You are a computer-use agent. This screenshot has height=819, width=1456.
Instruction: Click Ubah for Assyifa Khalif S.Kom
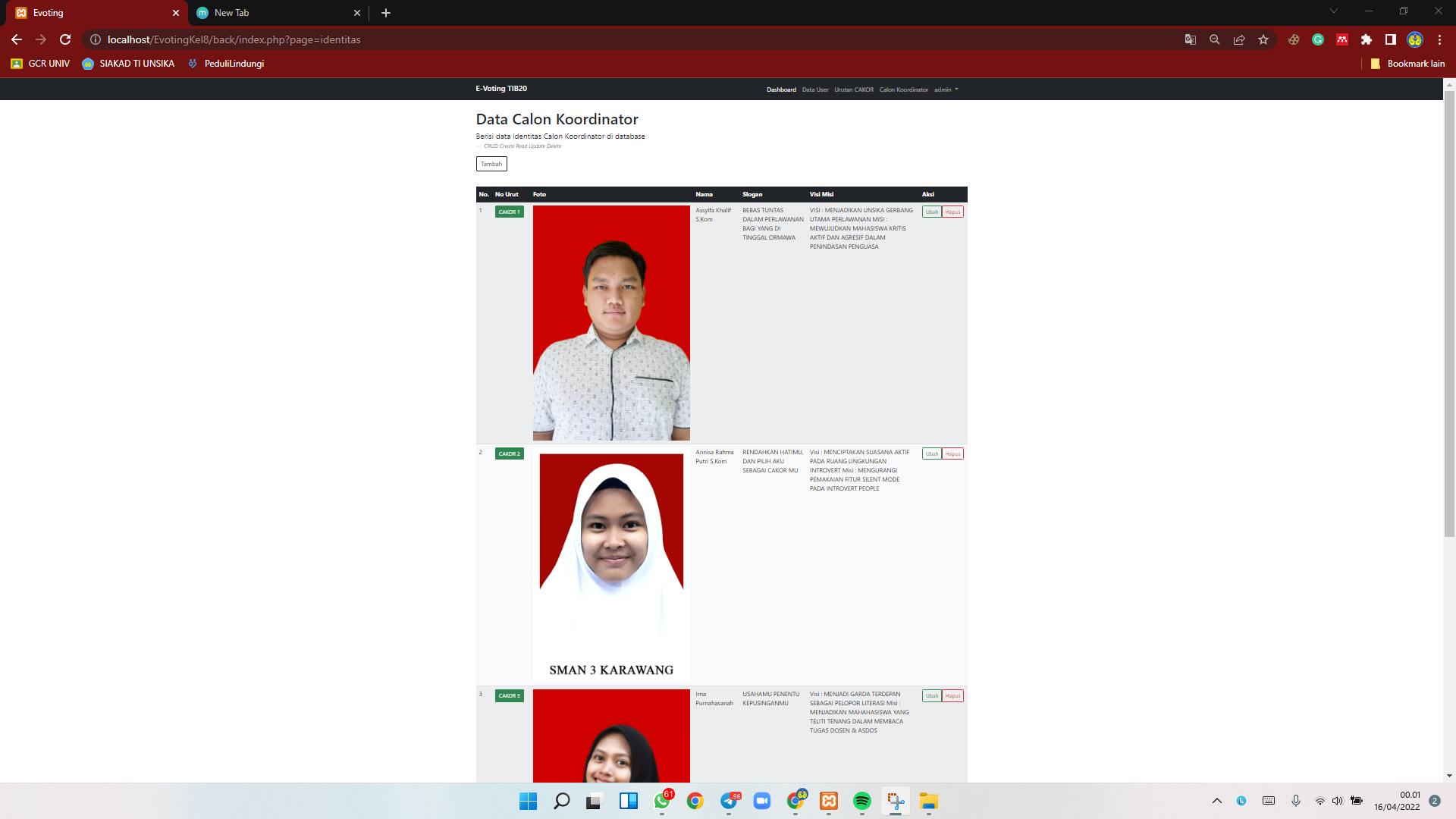pos(931,212)
